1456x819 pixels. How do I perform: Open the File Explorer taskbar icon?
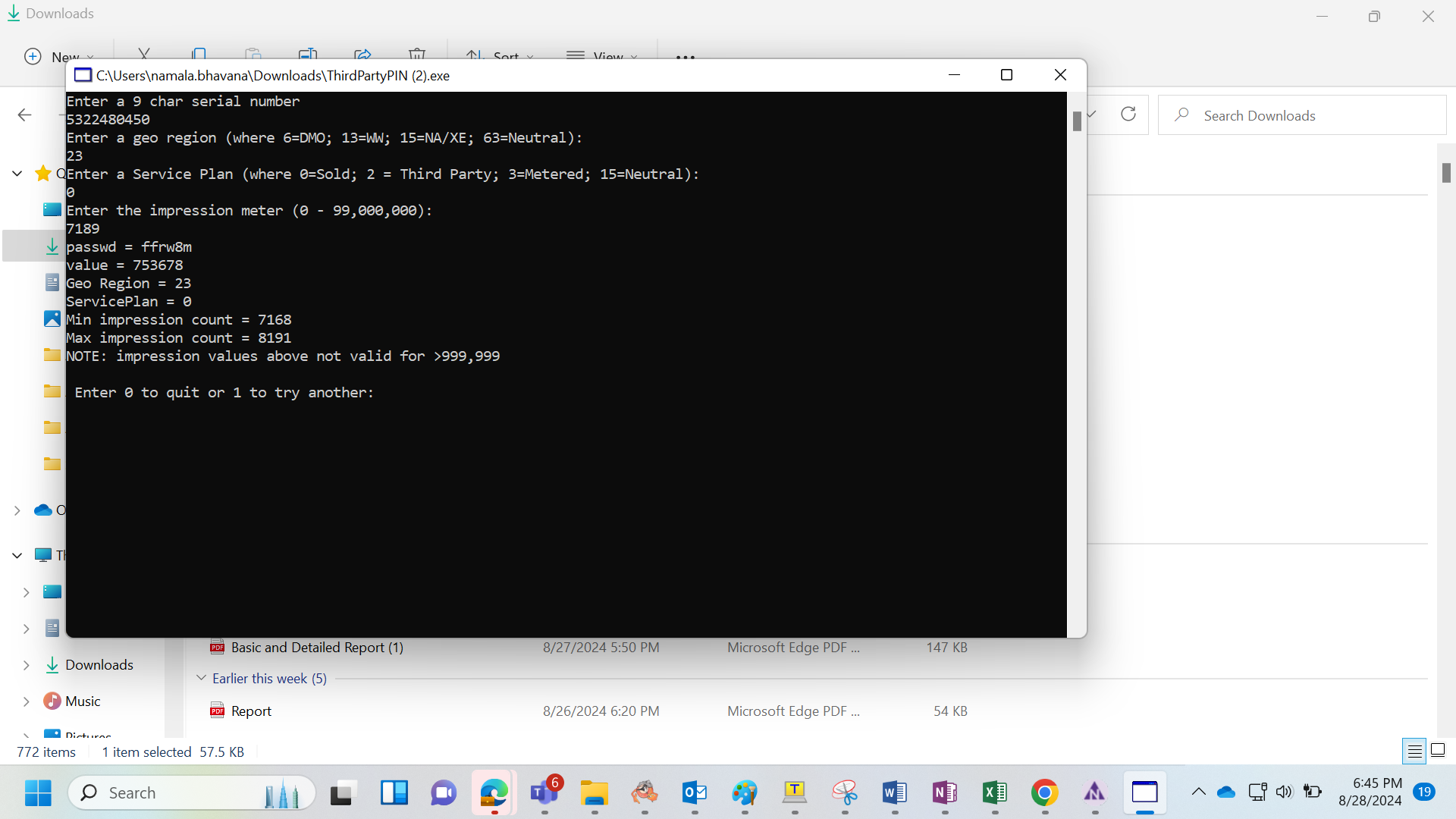coord(595,793)
